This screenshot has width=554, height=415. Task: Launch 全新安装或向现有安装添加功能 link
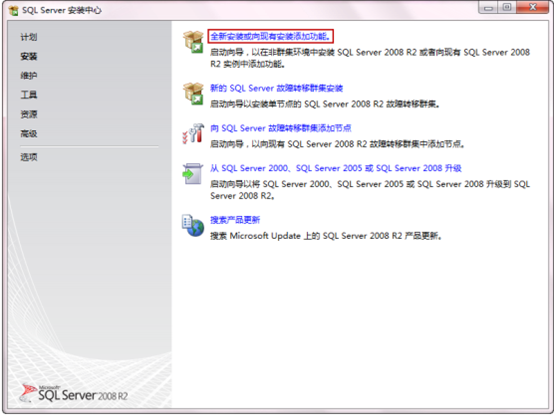coord(271,36)
